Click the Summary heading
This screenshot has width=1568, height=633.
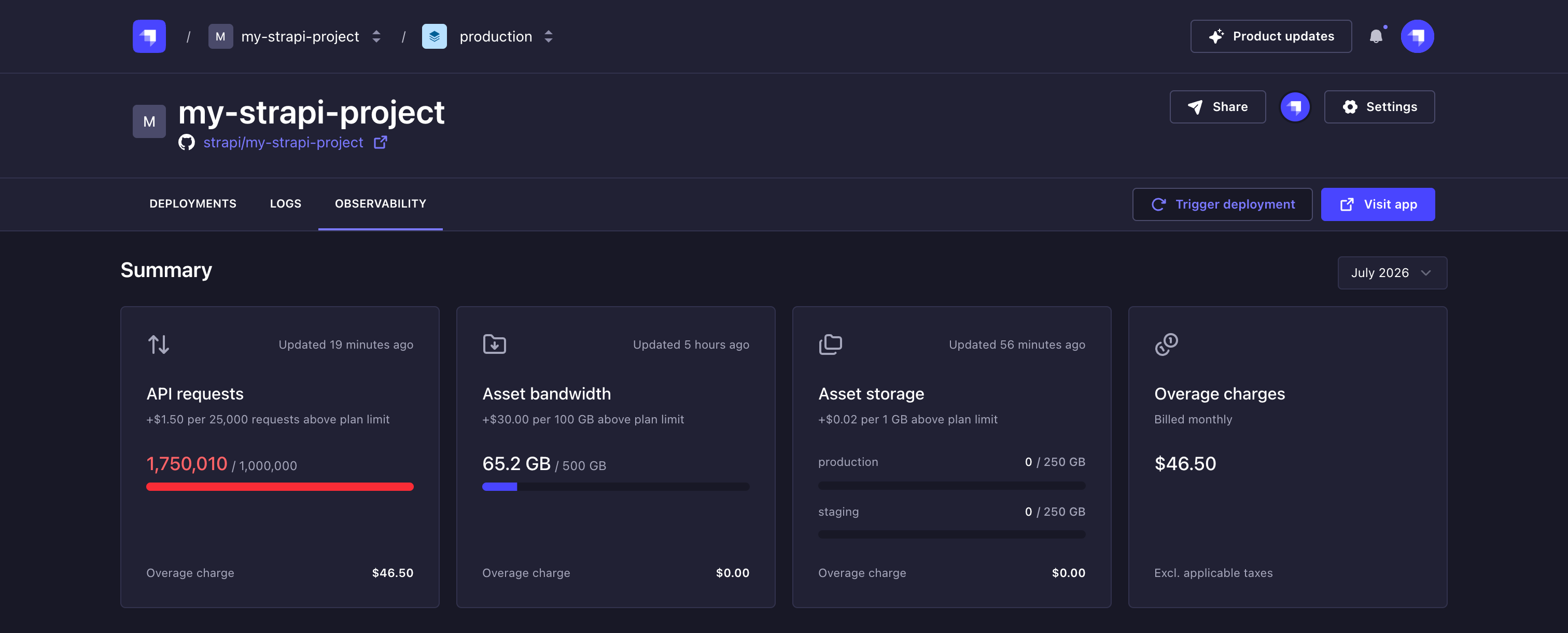[166, 270]
